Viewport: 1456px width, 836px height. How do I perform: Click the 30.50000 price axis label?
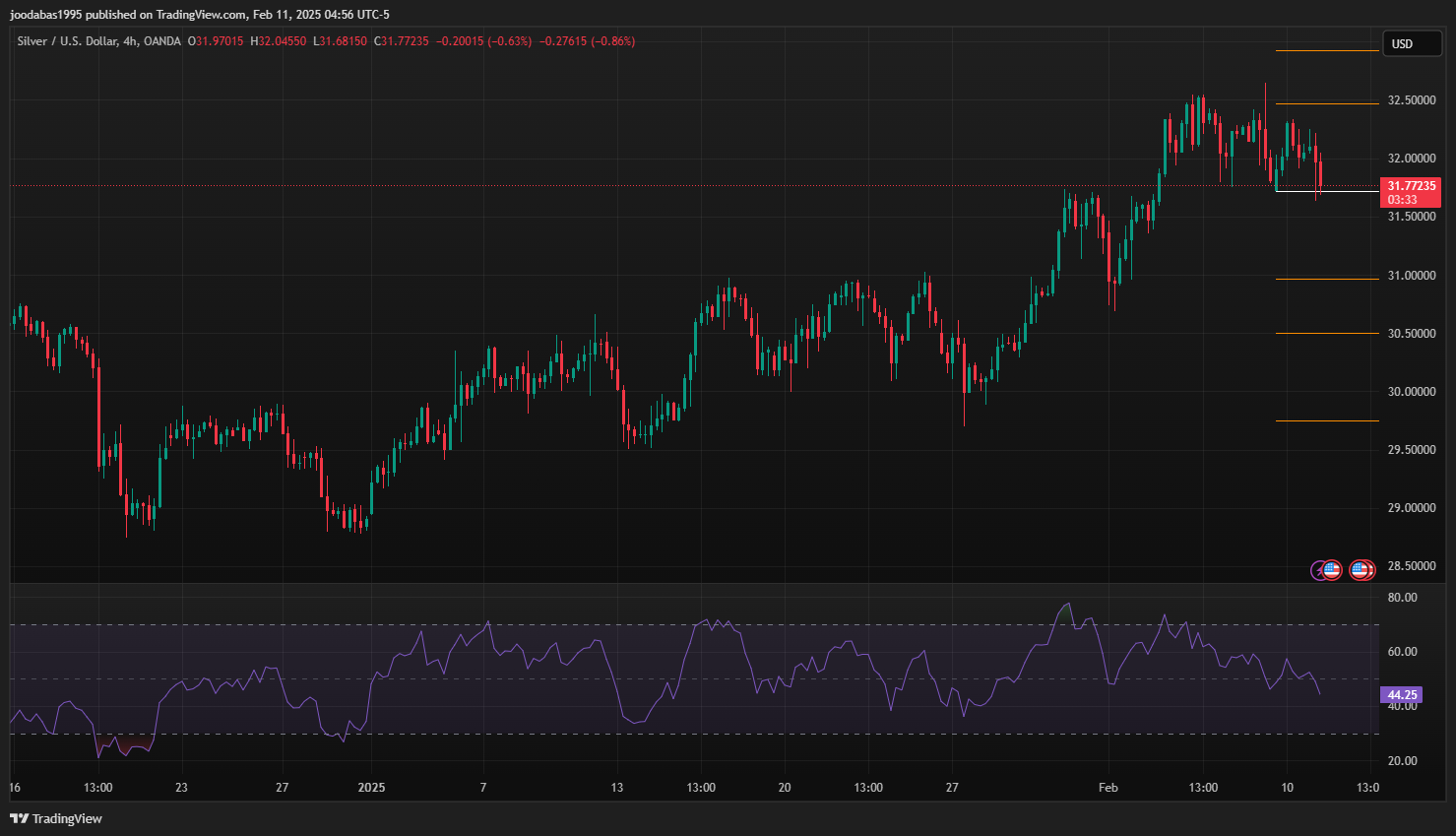point(1412,334)
